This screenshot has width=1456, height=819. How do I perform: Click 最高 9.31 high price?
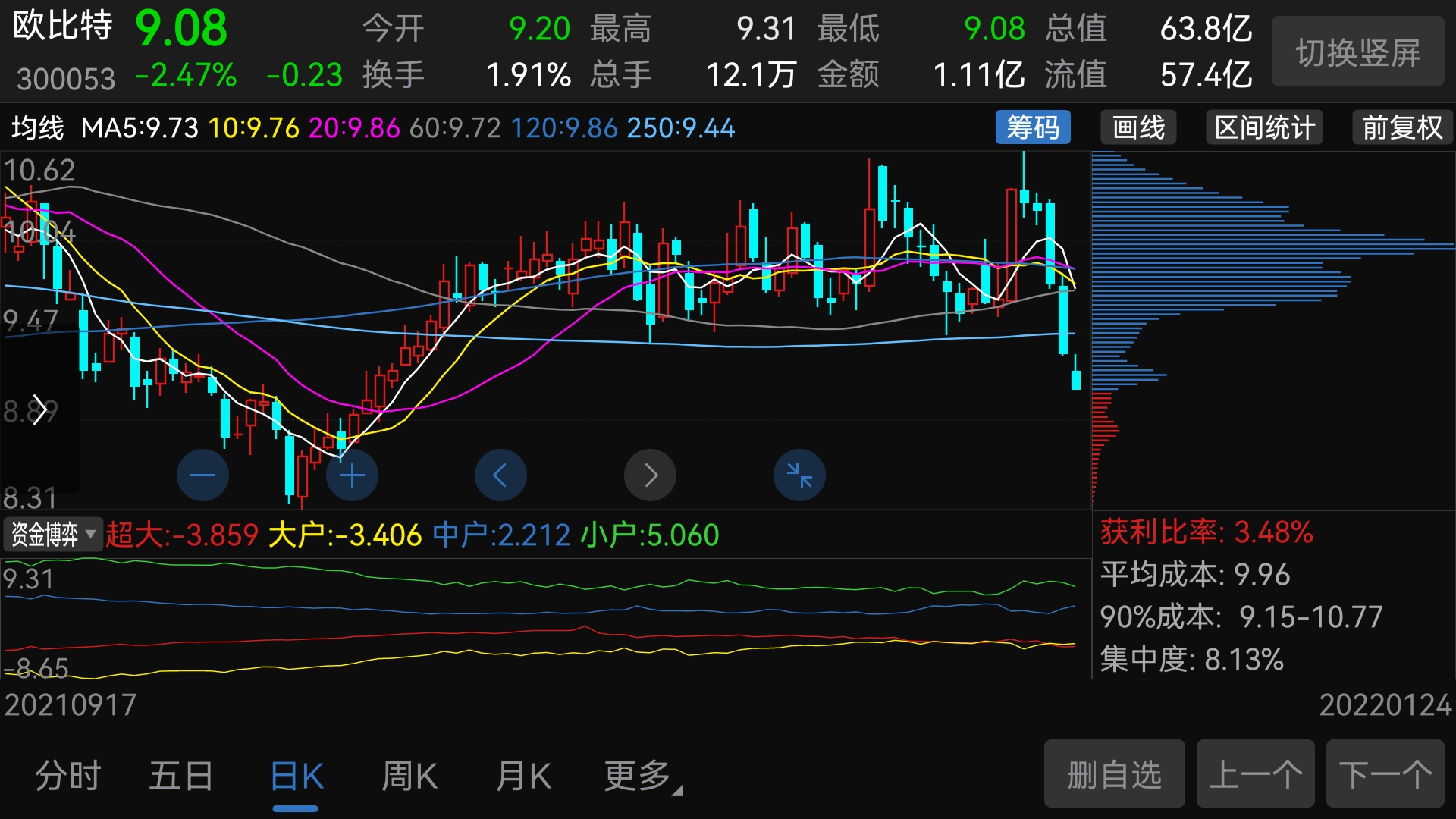pyautogui.click(x=694, y=29)
